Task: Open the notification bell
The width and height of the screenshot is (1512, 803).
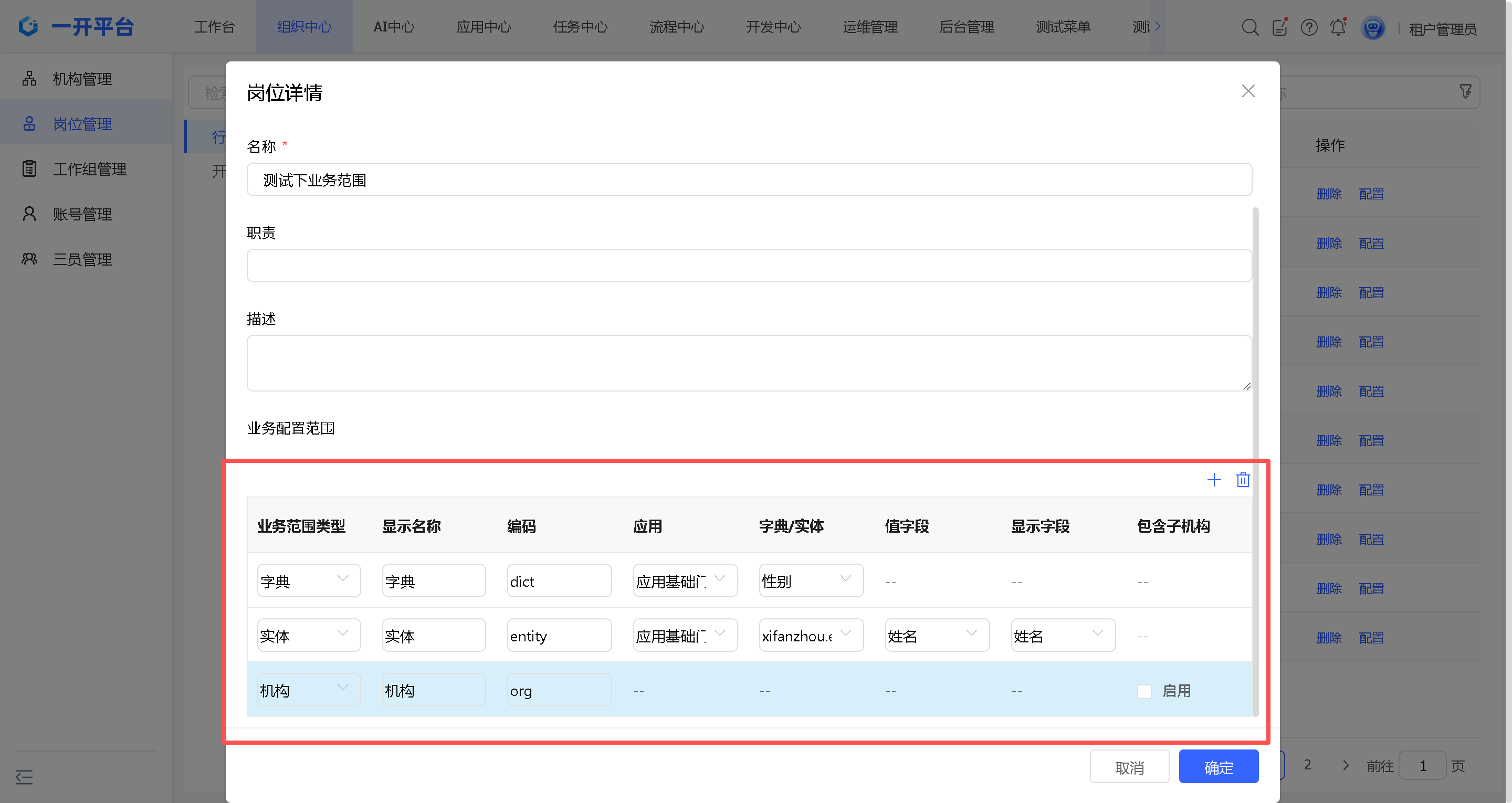Action: (x=1338, y=28)
